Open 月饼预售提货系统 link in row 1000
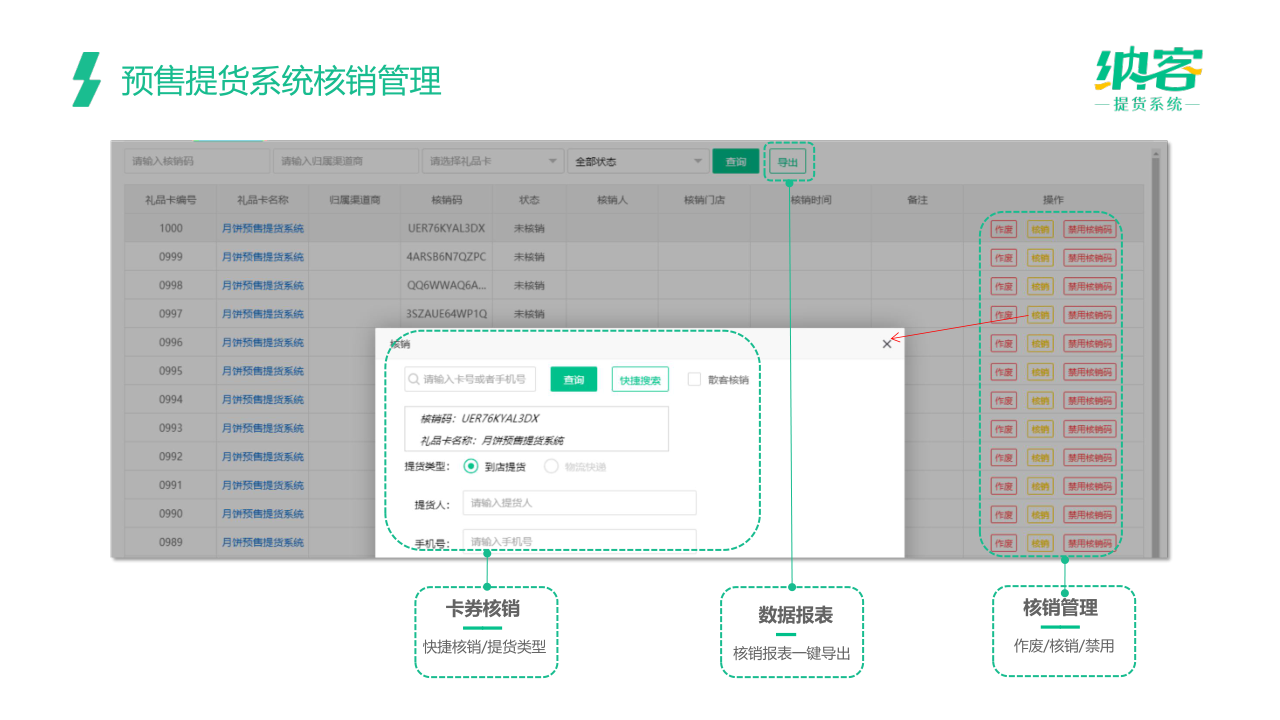Viewport: 1280px width, 720px height. 262,229
